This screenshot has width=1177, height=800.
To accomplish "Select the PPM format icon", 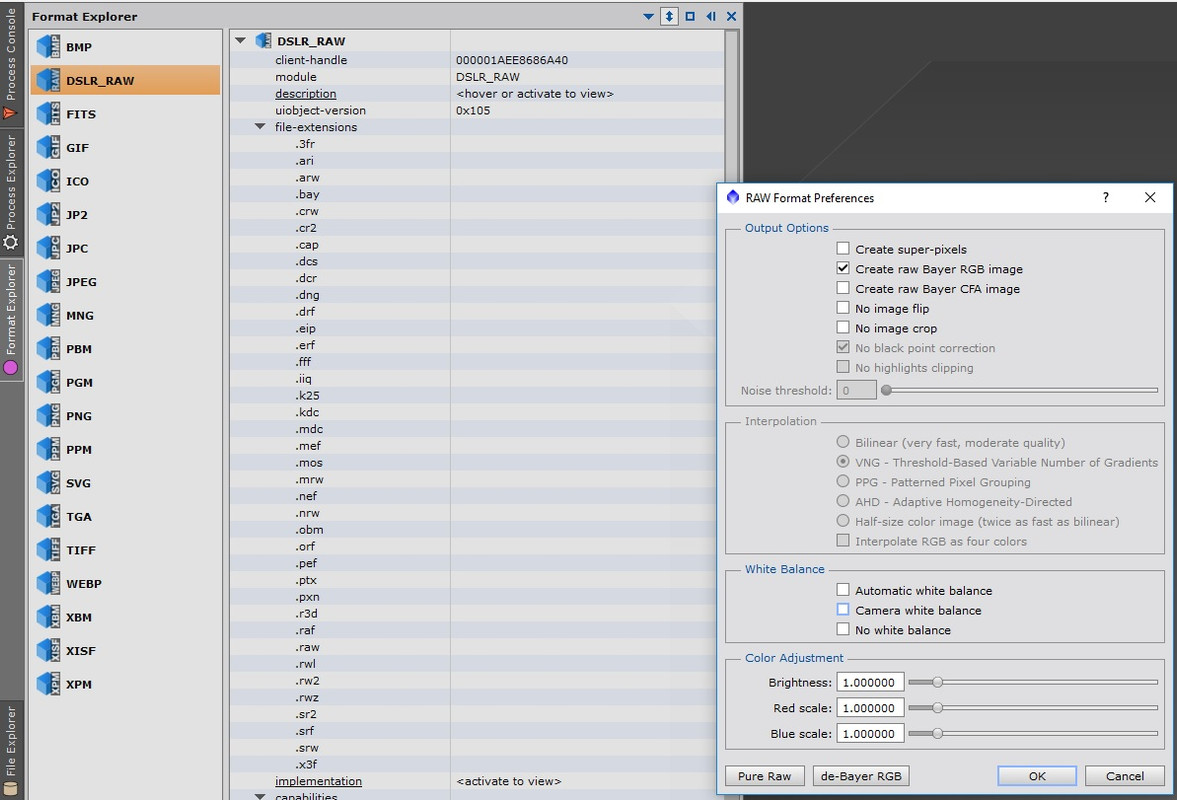I will pos(49,450).
